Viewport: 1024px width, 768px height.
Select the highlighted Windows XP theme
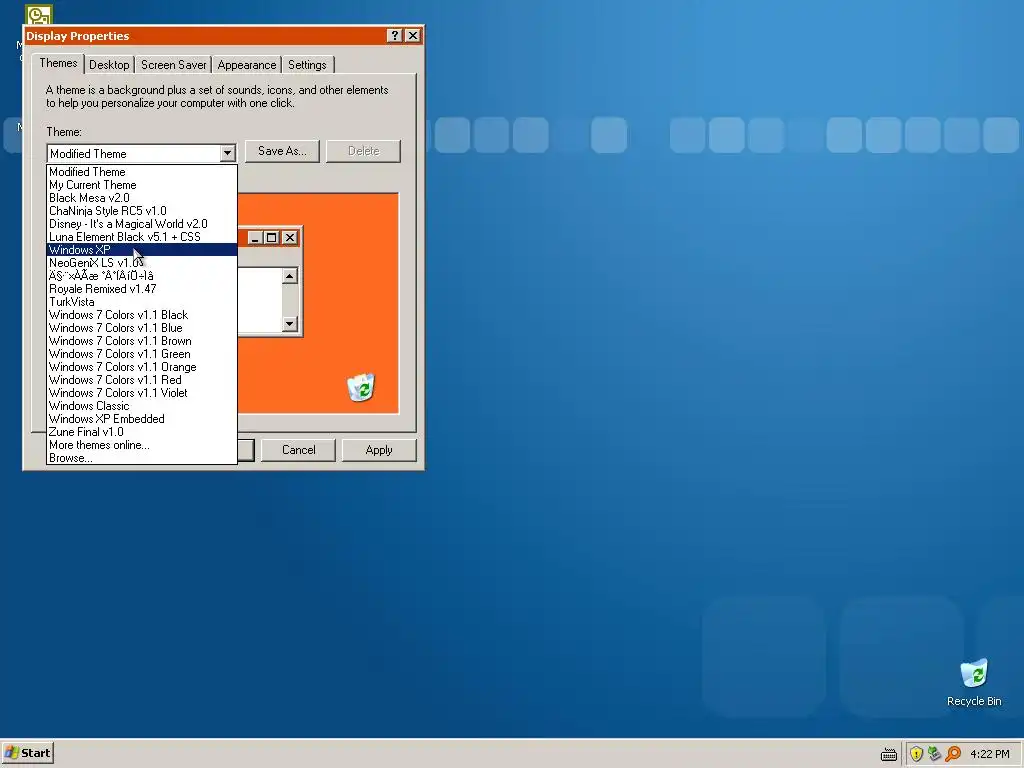(x=142, y=249)
